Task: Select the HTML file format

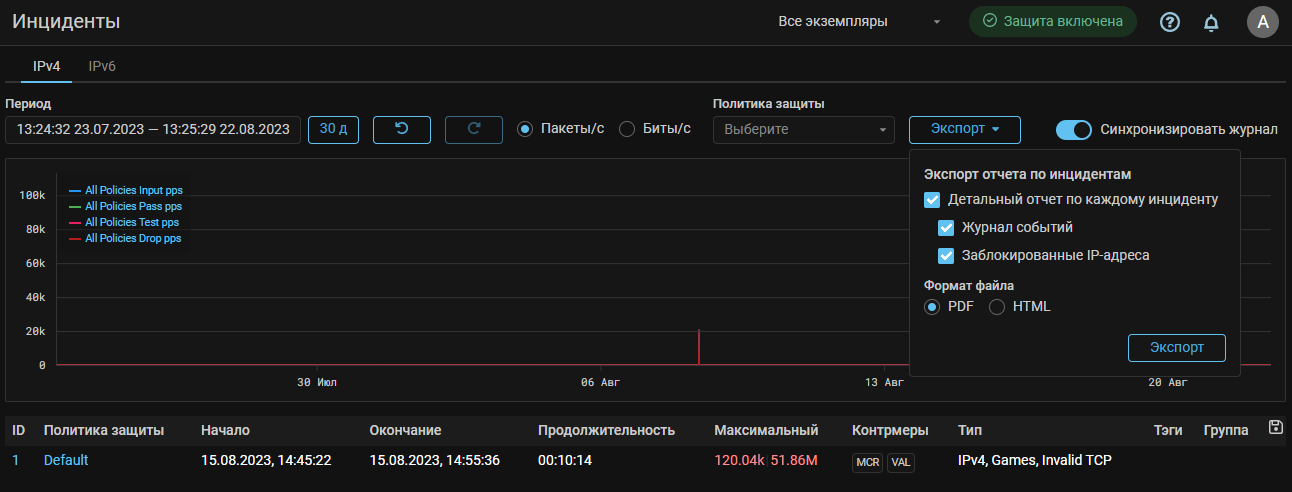Action: pyautogui.click(x=997, y=307)
